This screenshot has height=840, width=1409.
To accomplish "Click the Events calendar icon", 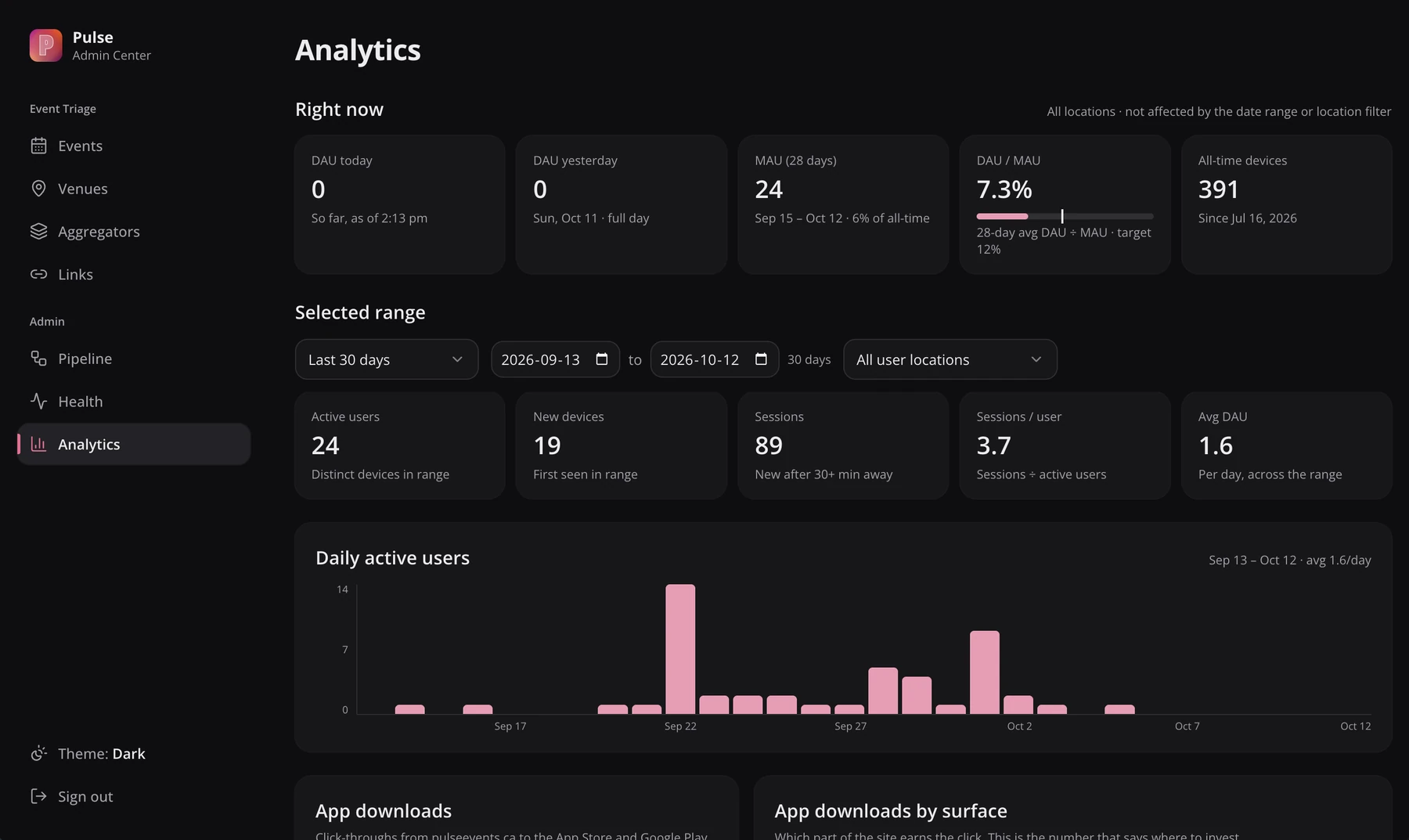I will pos(38,146).
